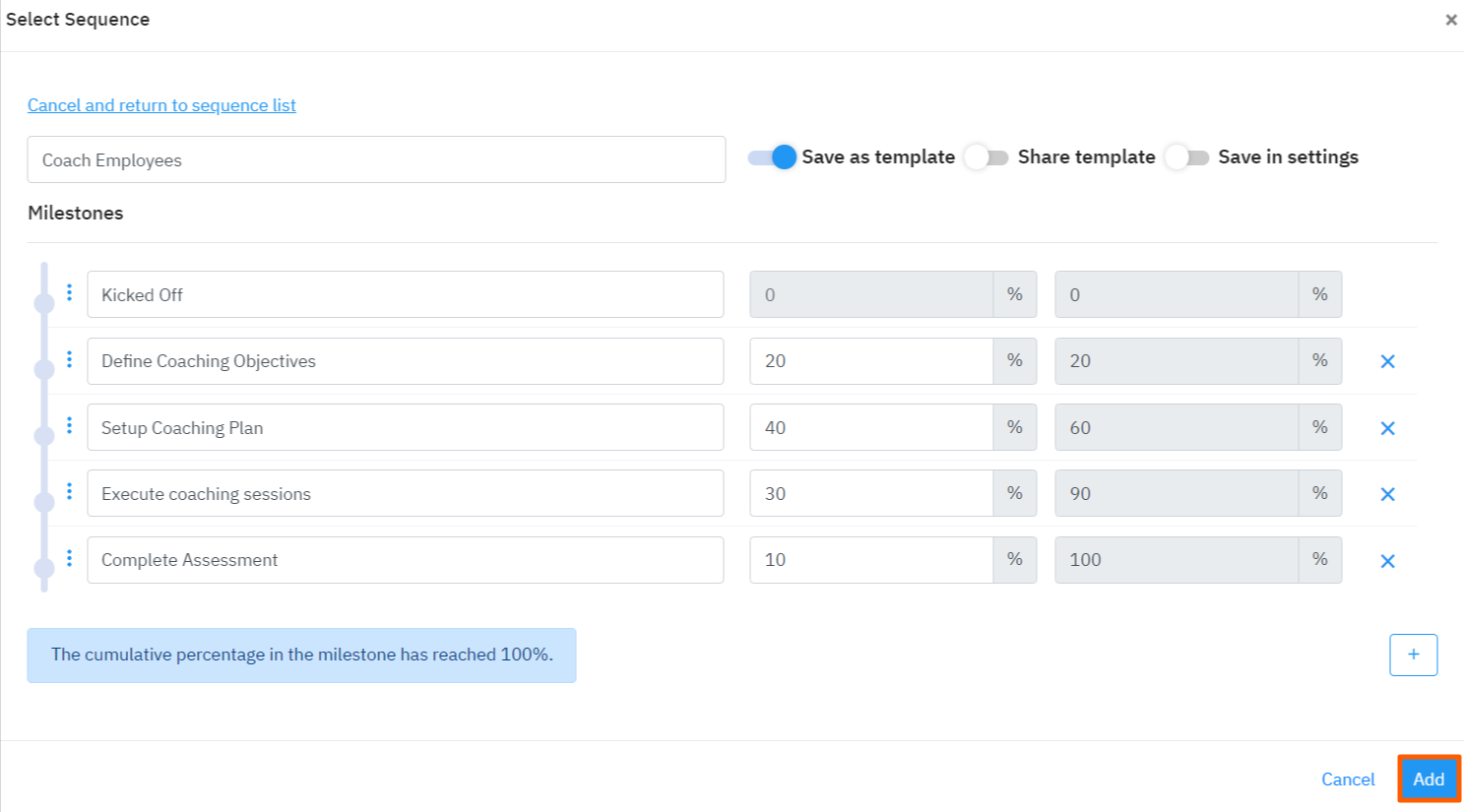Viewport: 1464px width, 812px height.
Task: Remove the Define Coaching Objectives milestone
Action: pyautogui.click(x=1387, y=360)
